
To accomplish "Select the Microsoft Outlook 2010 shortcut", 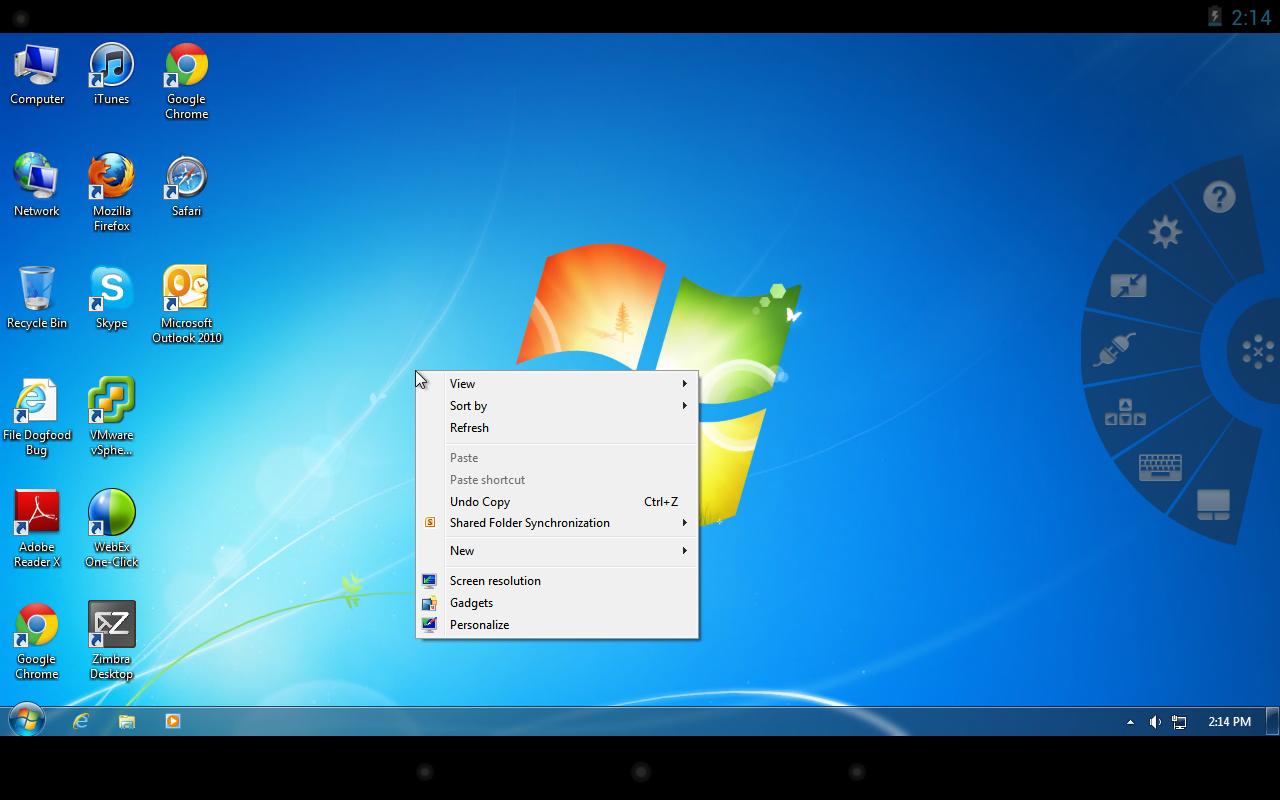I will pos(186,305).
